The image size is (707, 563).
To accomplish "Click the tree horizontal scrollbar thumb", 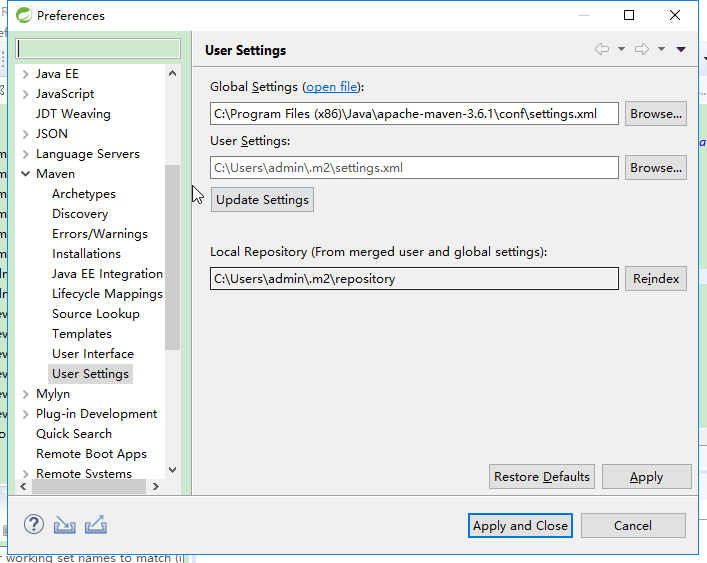I will tap(89, 486).
